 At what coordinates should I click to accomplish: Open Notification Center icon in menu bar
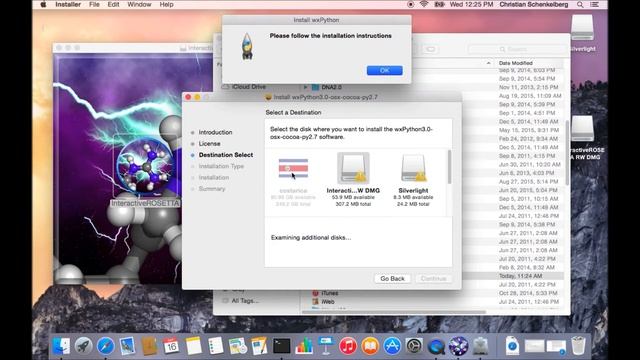pos(594,4)
